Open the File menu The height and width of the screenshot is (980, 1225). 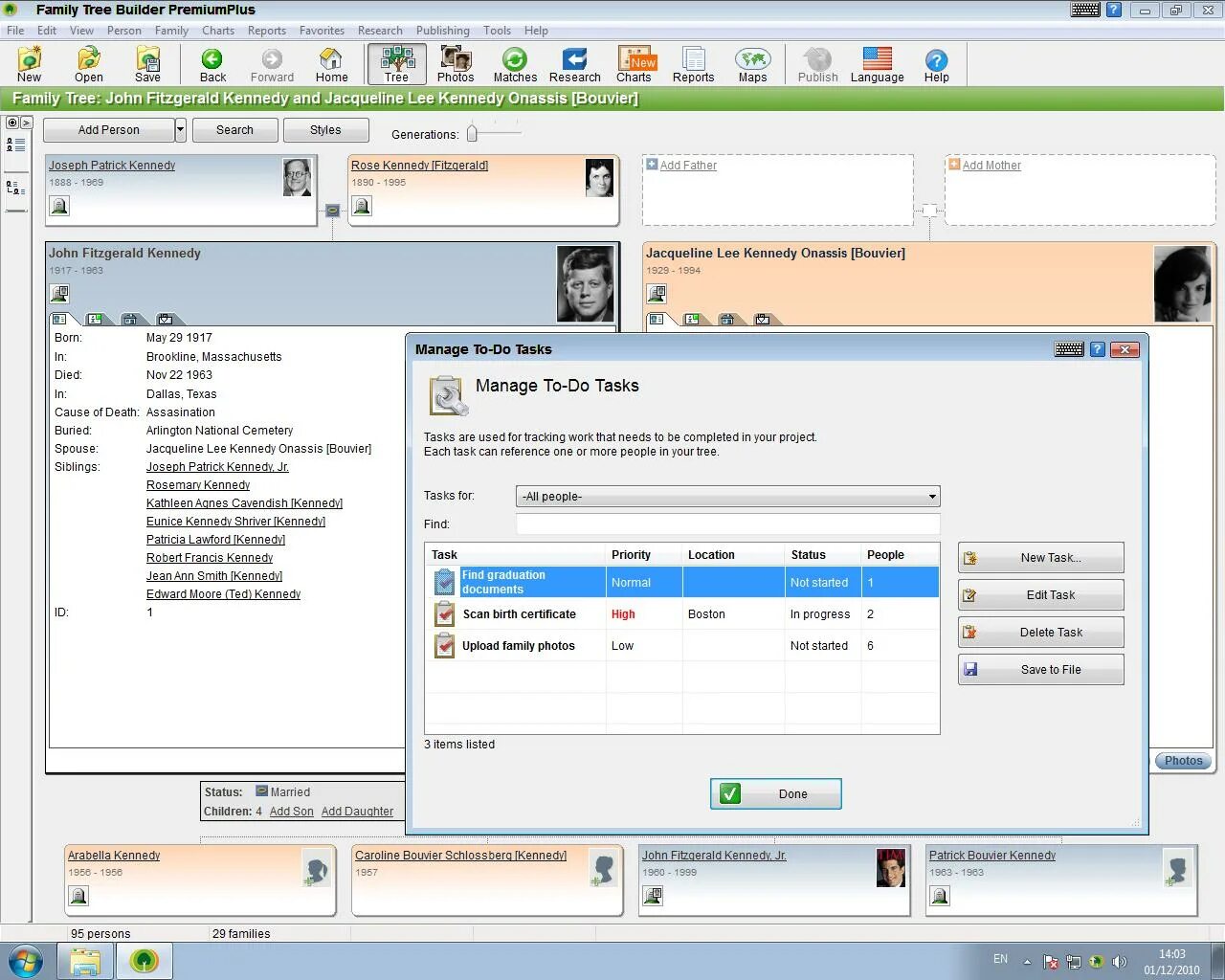[x=15, y=31]
